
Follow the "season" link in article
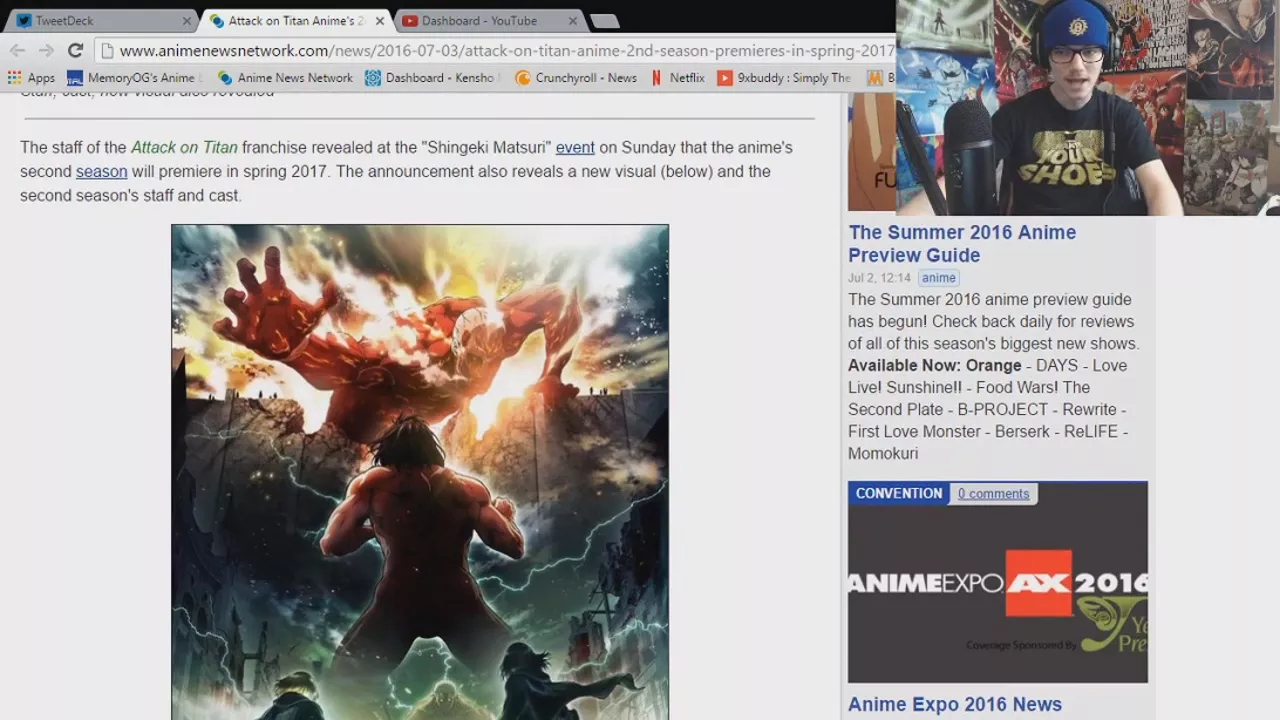pos(102,172)
